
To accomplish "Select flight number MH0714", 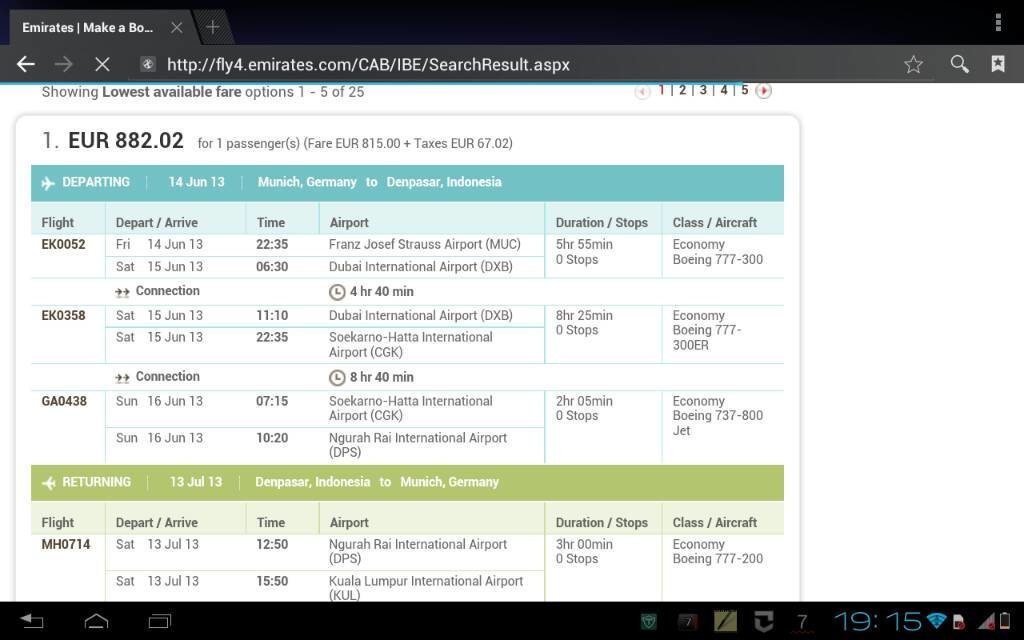I will click(x=66, y=544).
